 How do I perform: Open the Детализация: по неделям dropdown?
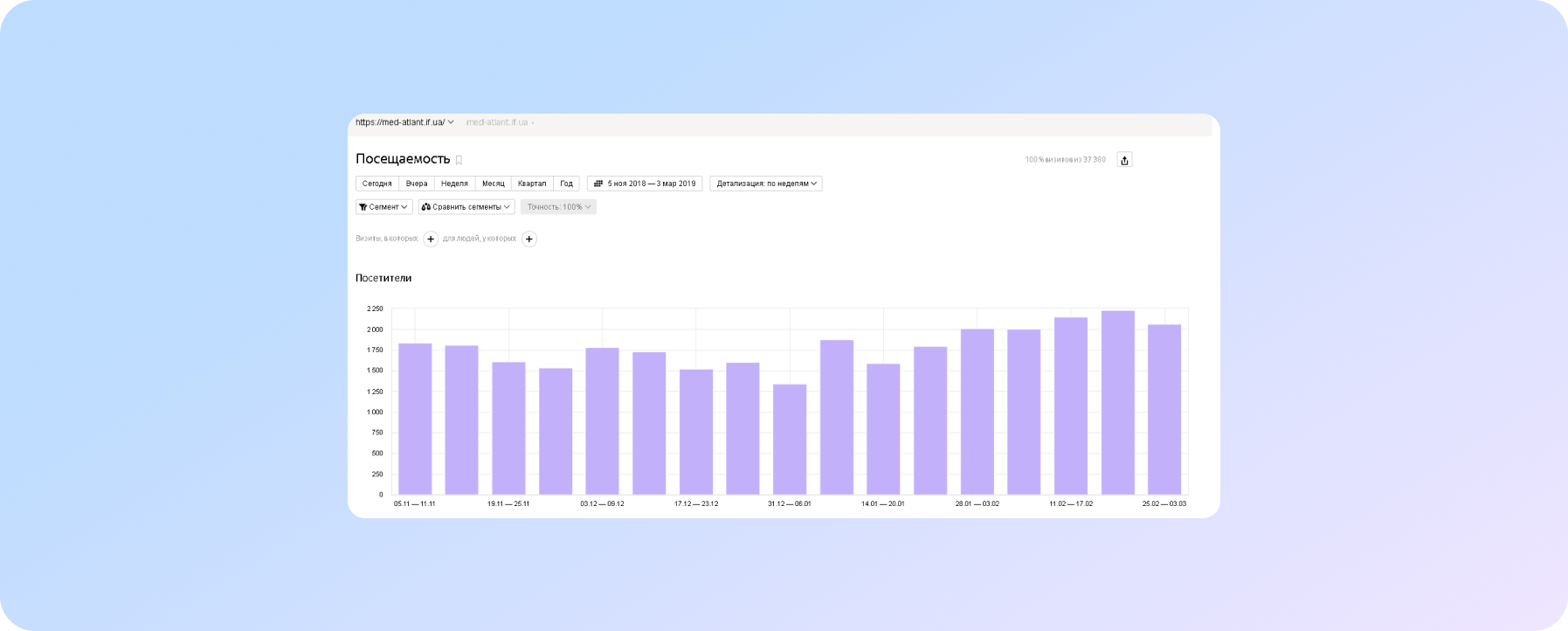click(x=766, y=184)
